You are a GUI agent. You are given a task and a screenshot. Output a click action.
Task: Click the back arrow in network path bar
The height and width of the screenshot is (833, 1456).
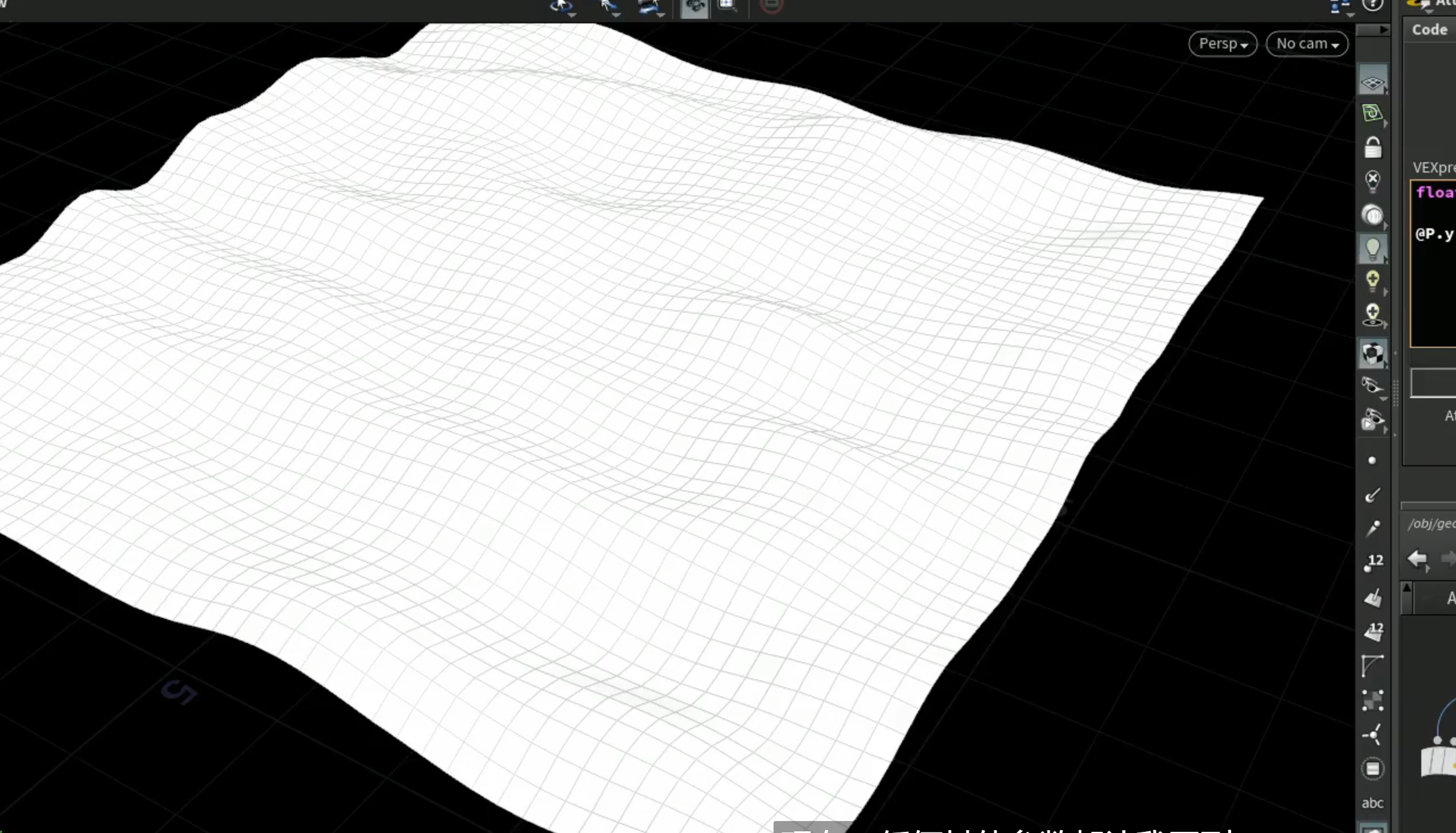click(x=1417, y=559)
